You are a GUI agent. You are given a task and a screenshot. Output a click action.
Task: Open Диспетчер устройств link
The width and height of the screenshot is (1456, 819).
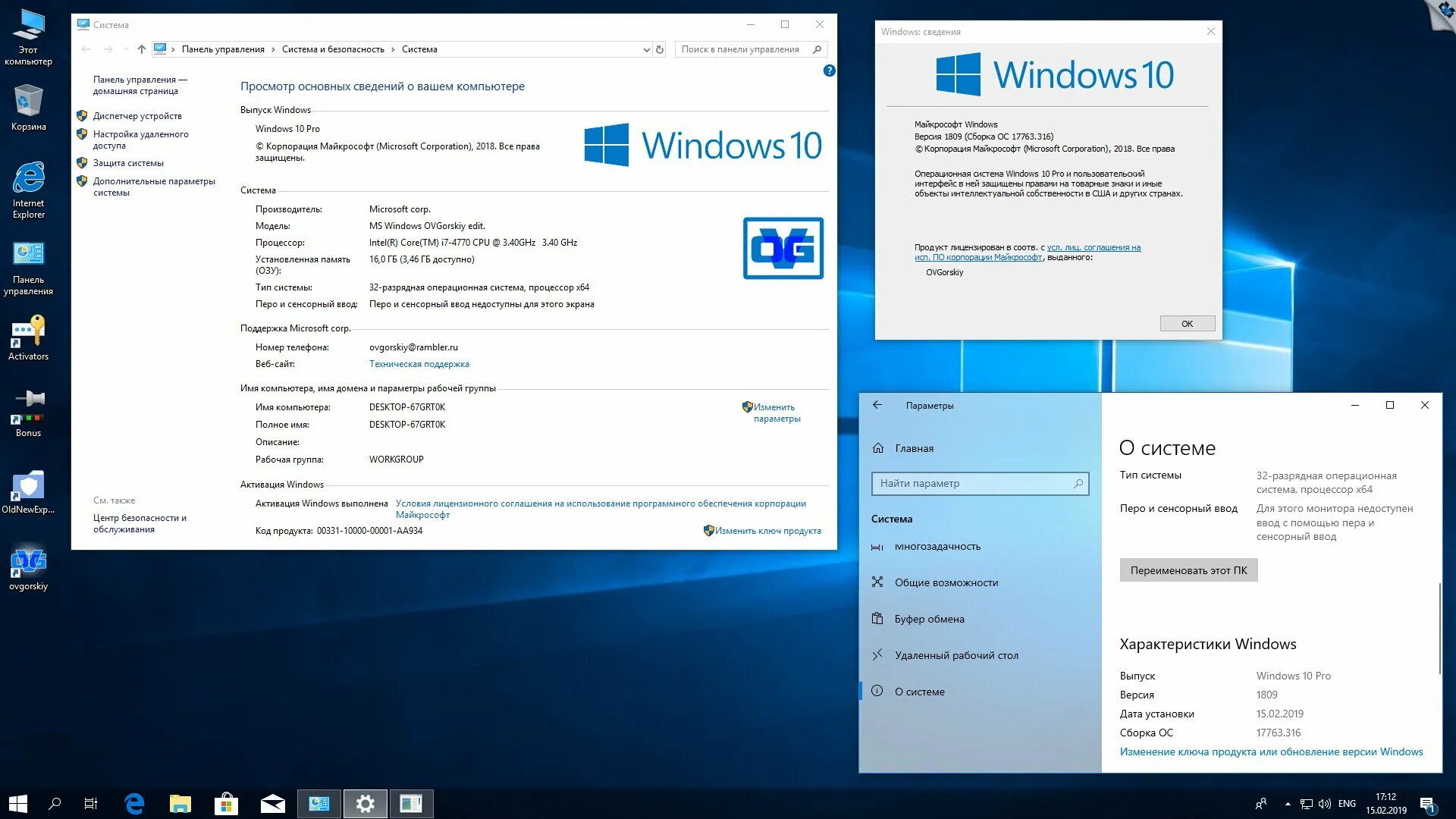tap(137, 116)
